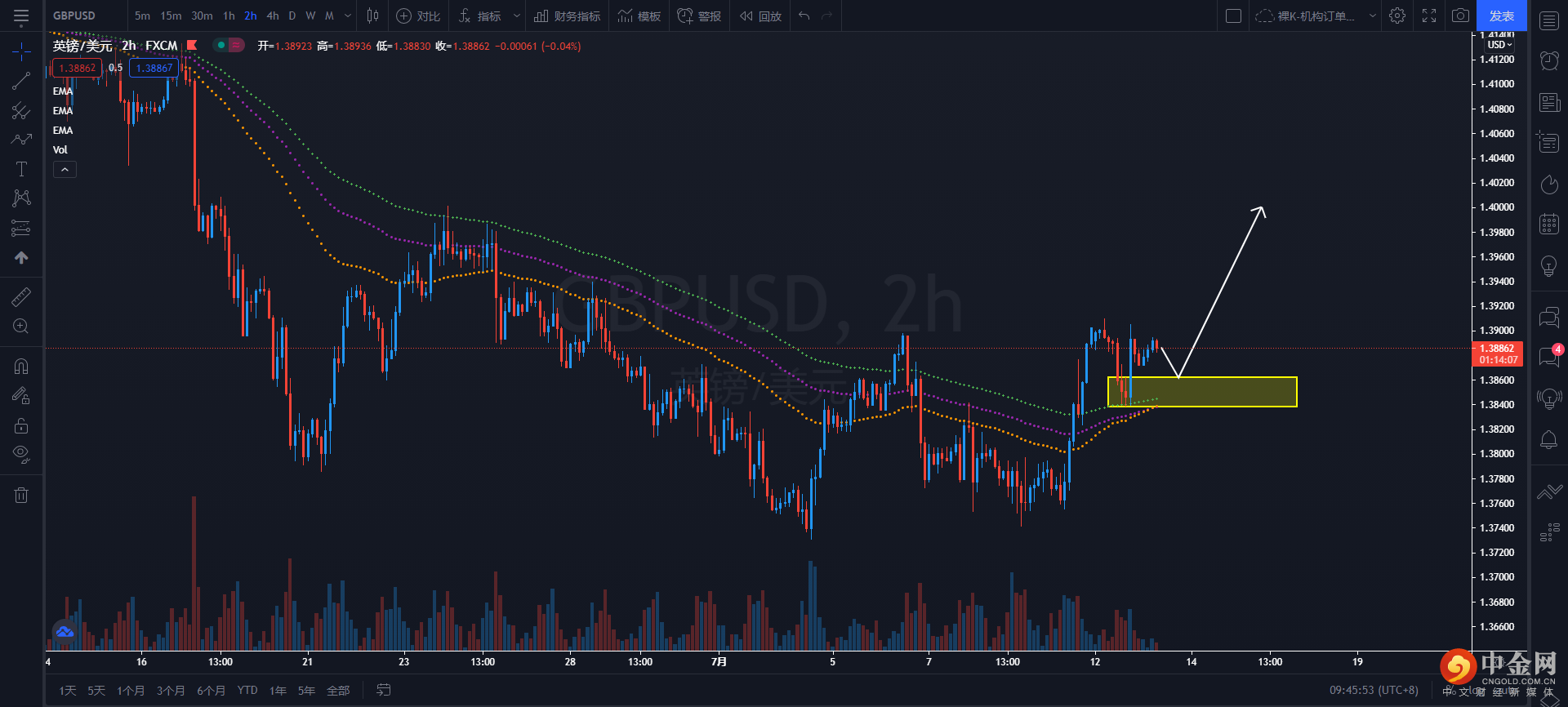This screenshot has height=707, width=1568.
Task: Switch to the 4h timeframe
Action: coord(273,16)
